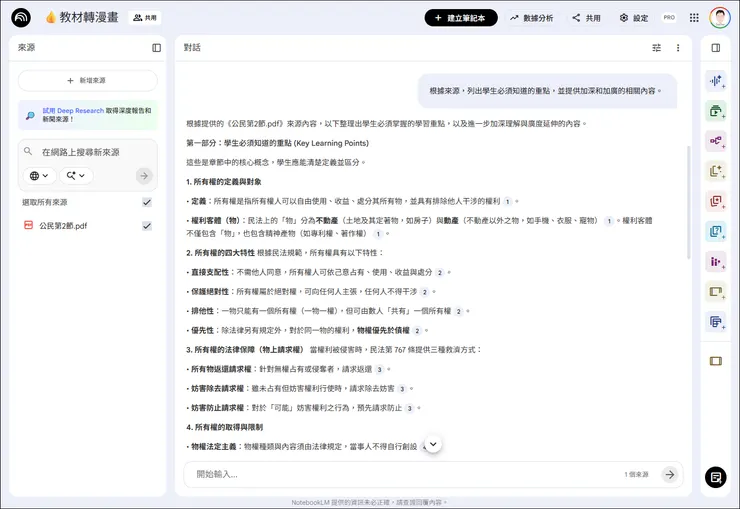Image resolution: width=740 pixels, height=509 pixels.
Task: Click the 來源 panel heading
Action: pos(26,48)
